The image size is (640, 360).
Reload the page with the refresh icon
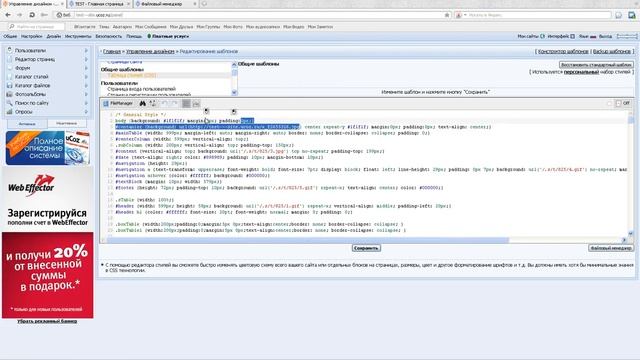(x=32, y=15)
